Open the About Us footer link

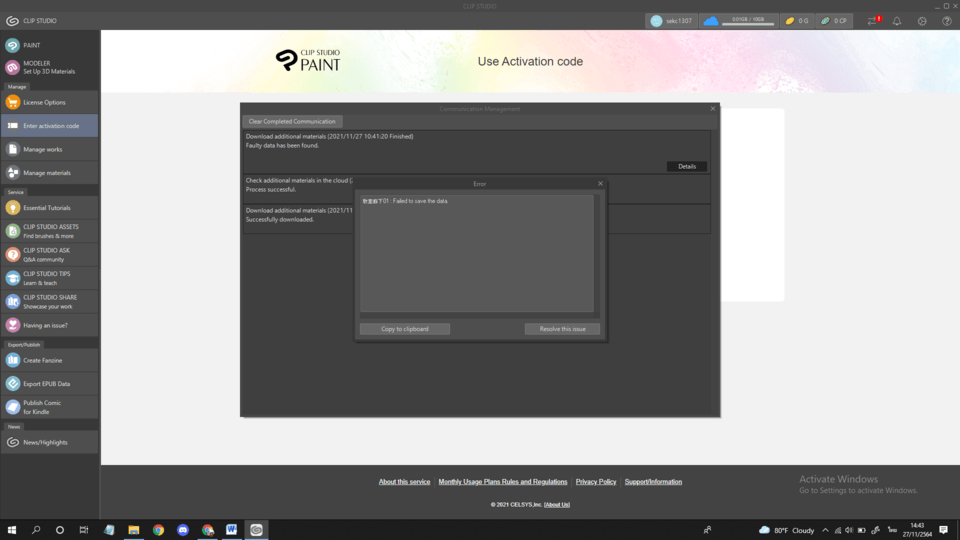557,504
